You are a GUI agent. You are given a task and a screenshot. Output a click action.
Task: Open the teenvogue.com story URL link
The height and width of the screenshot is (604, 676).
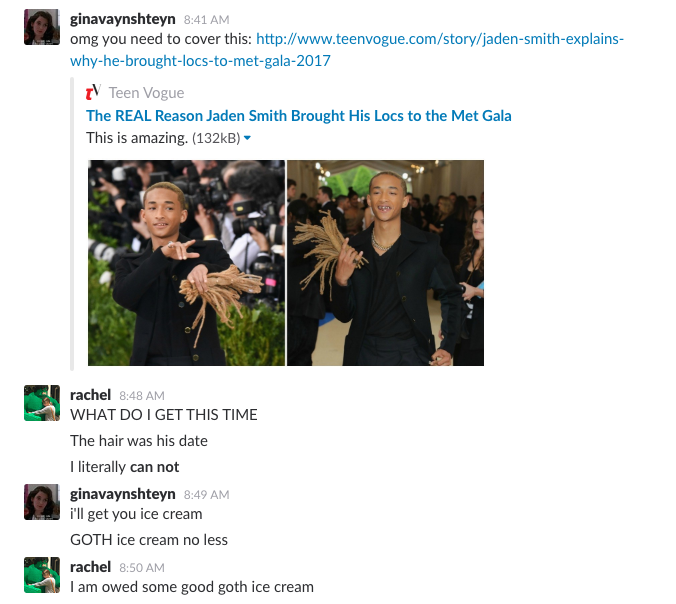coord(347,50)
